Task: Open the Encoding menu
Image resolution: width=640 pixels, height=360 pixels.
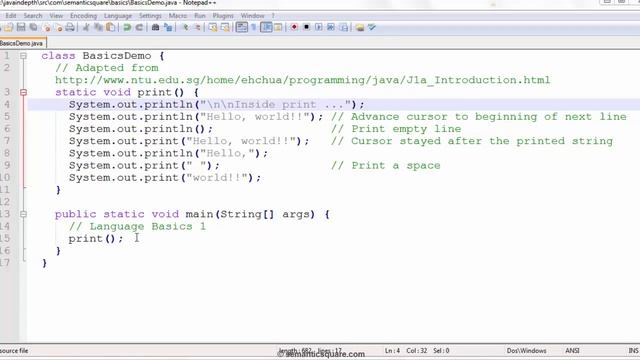Action: [x=83, y=16]
